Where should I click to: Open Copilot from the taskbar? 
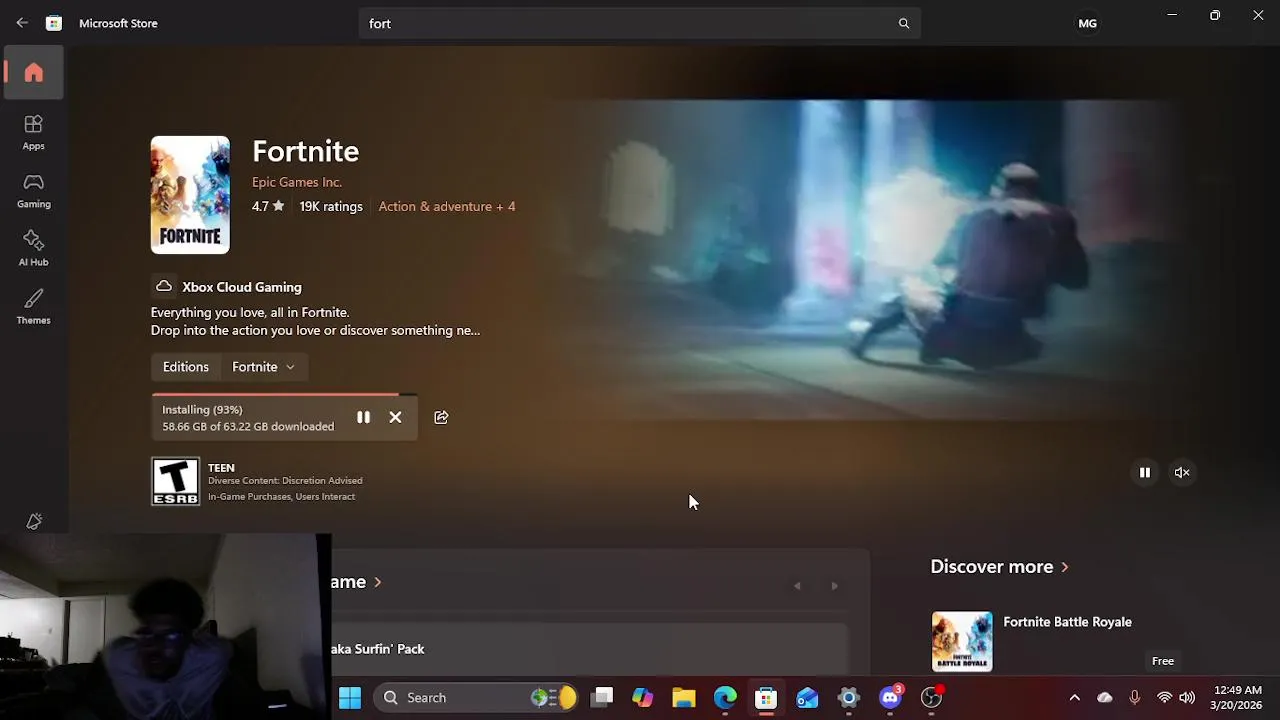click(643, 697)
